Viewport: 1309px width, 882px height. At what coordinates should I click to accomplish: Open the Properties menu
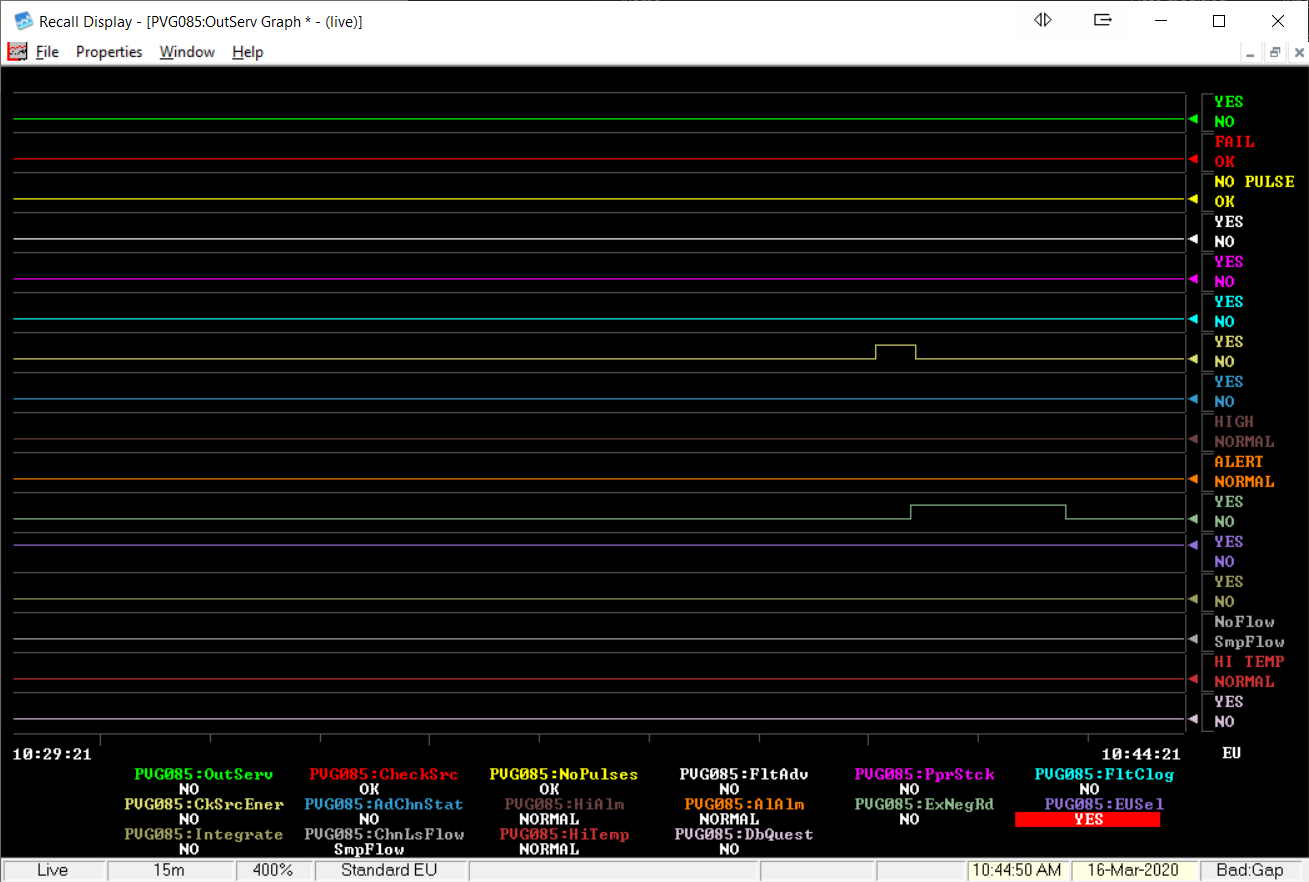point(109,52)
